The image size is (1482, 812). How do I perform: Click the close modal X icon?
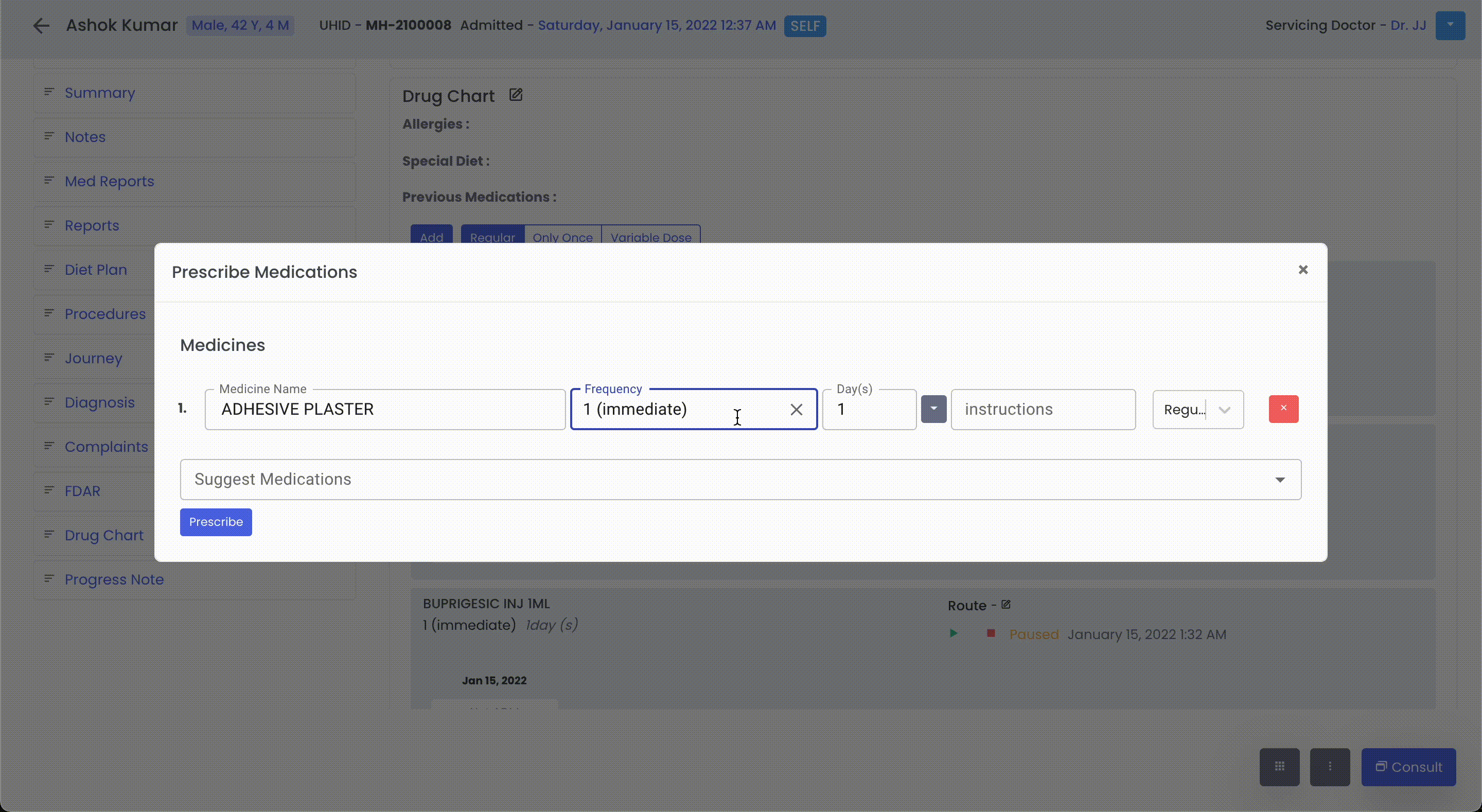click(x=1303, y=269)
